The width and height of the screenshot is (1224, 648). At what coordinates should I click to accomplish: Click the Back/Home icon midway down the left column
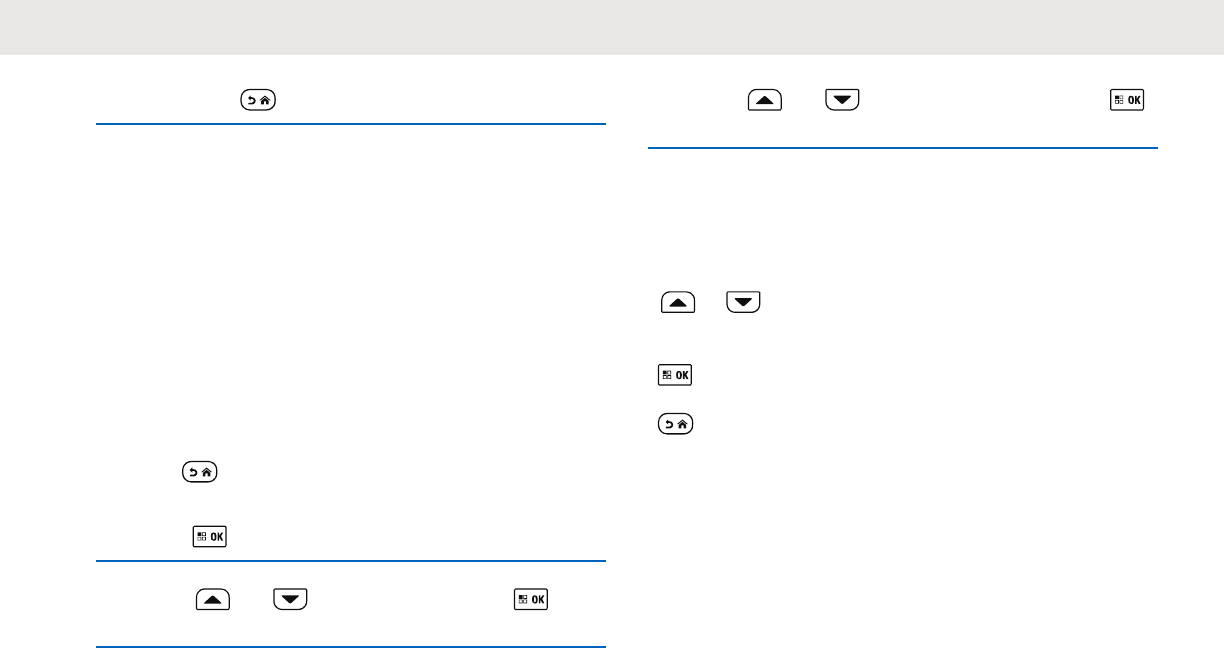pyautogui.click(x=200, y=472)
